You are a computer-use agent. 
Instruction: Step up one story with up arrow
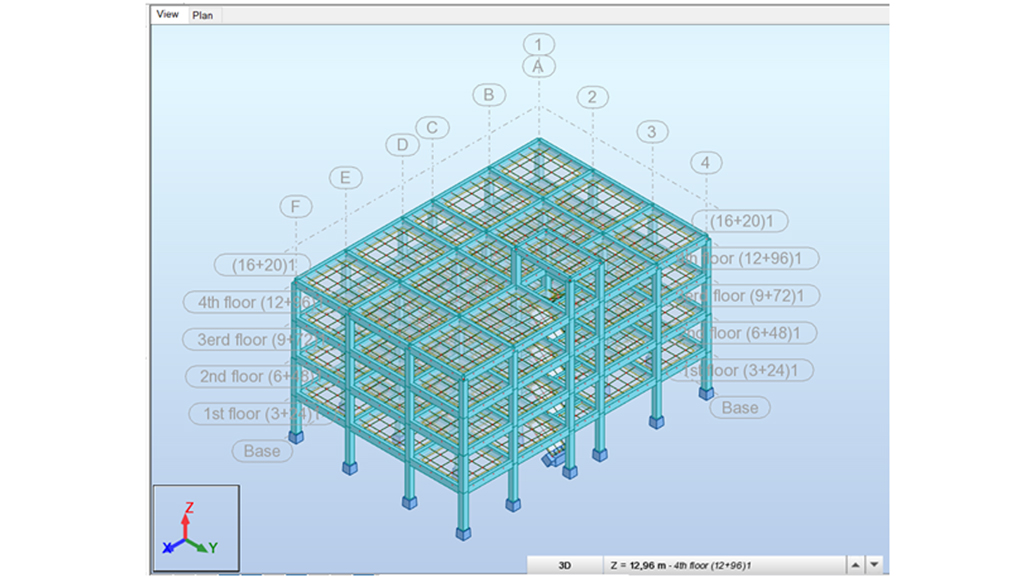coord(855,565)
